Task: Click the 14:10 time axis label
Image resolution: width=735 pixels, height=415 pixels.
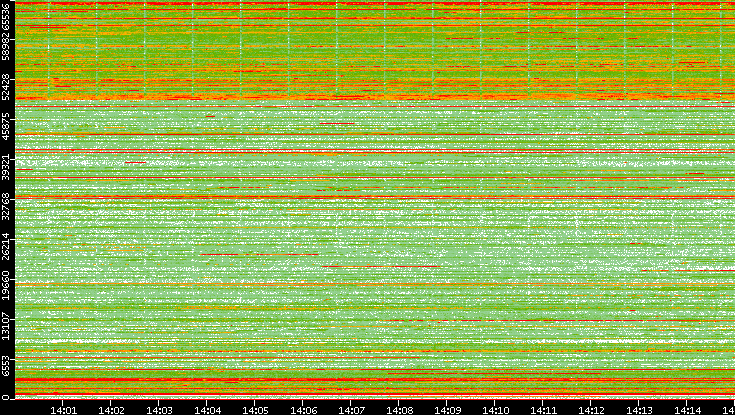Action: [495, 410]
